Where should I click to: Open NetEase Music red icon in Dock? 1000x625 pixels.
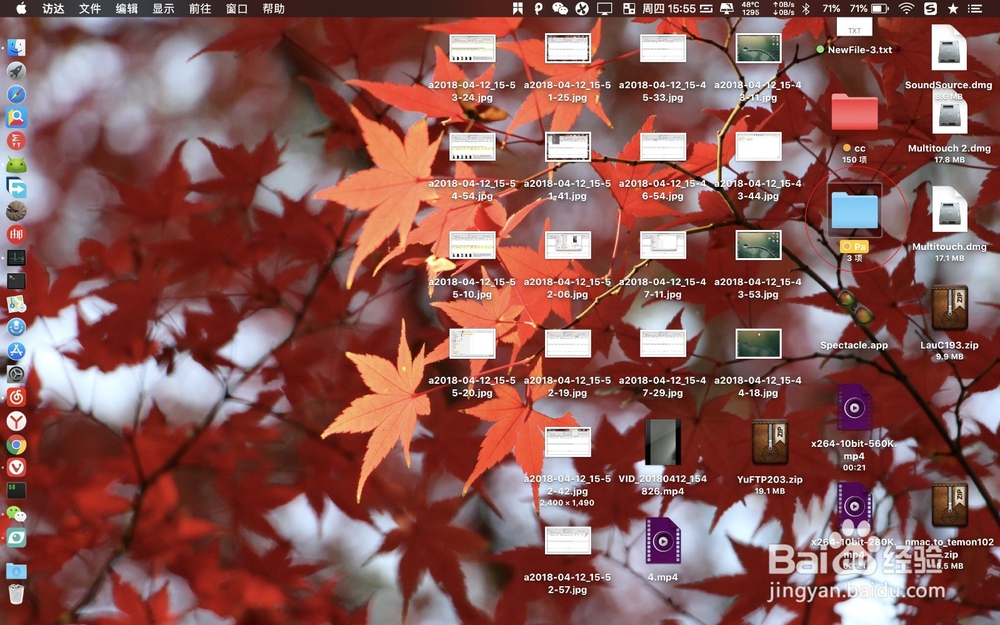tap(17, 397)
